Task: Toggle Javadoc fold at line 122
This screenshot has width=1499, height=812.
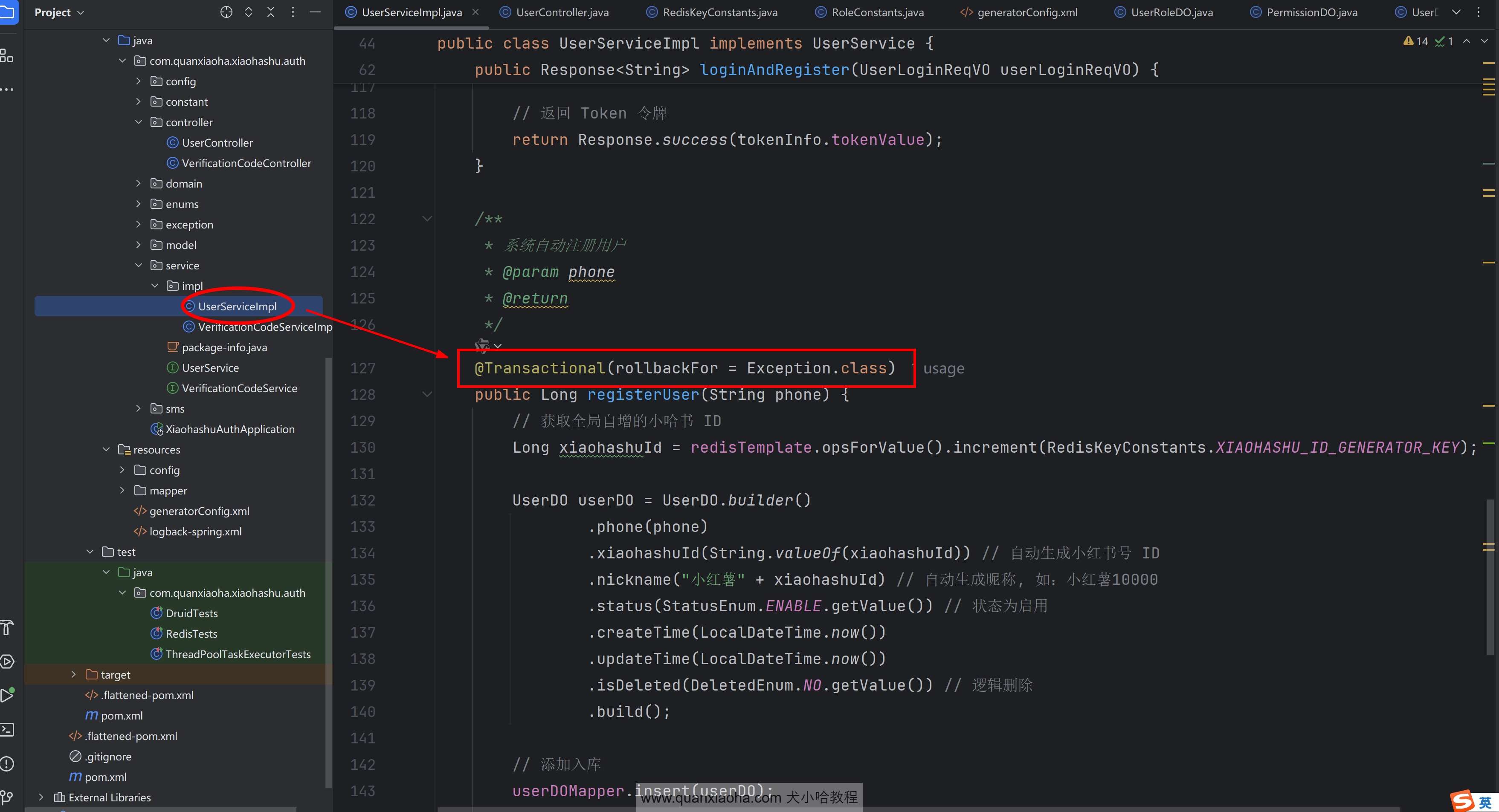Action: [x=427, y=219]
